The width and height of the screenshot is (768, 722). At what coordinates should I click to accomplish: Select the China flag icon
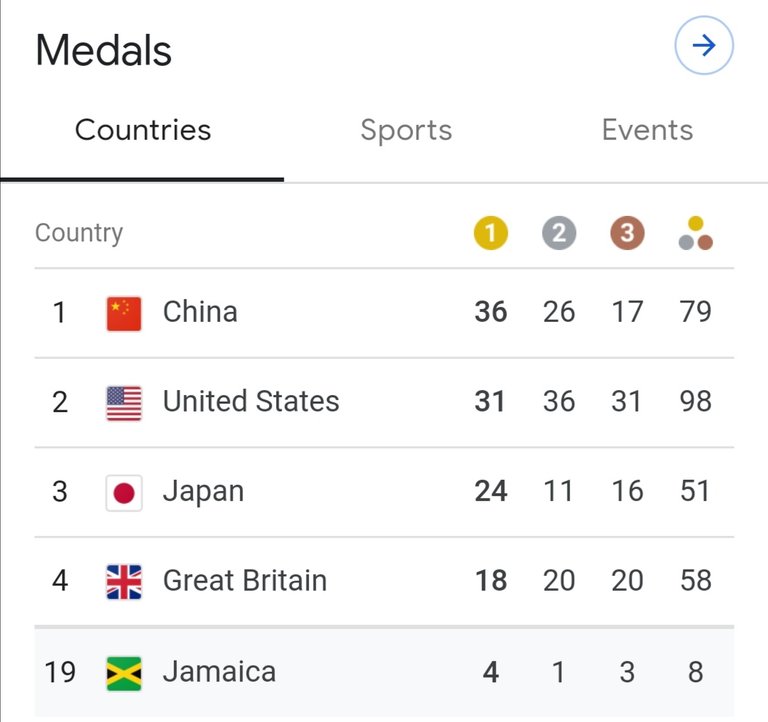pyautogui.click(x=124, y=313)
